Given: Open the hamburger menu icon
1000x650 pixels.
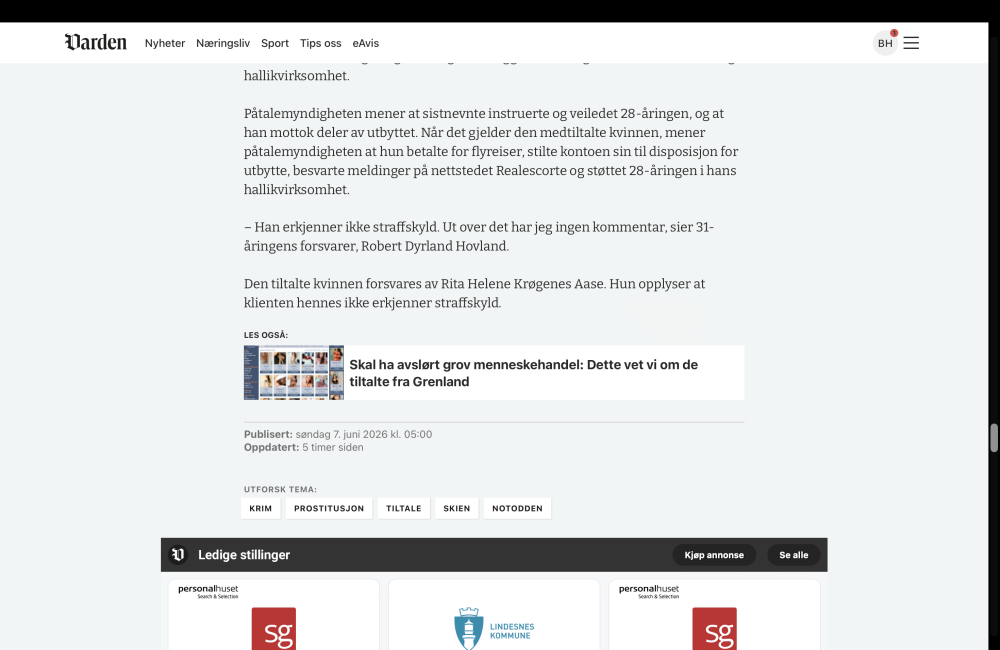Looking at the screenshot, I should point(911,43).
